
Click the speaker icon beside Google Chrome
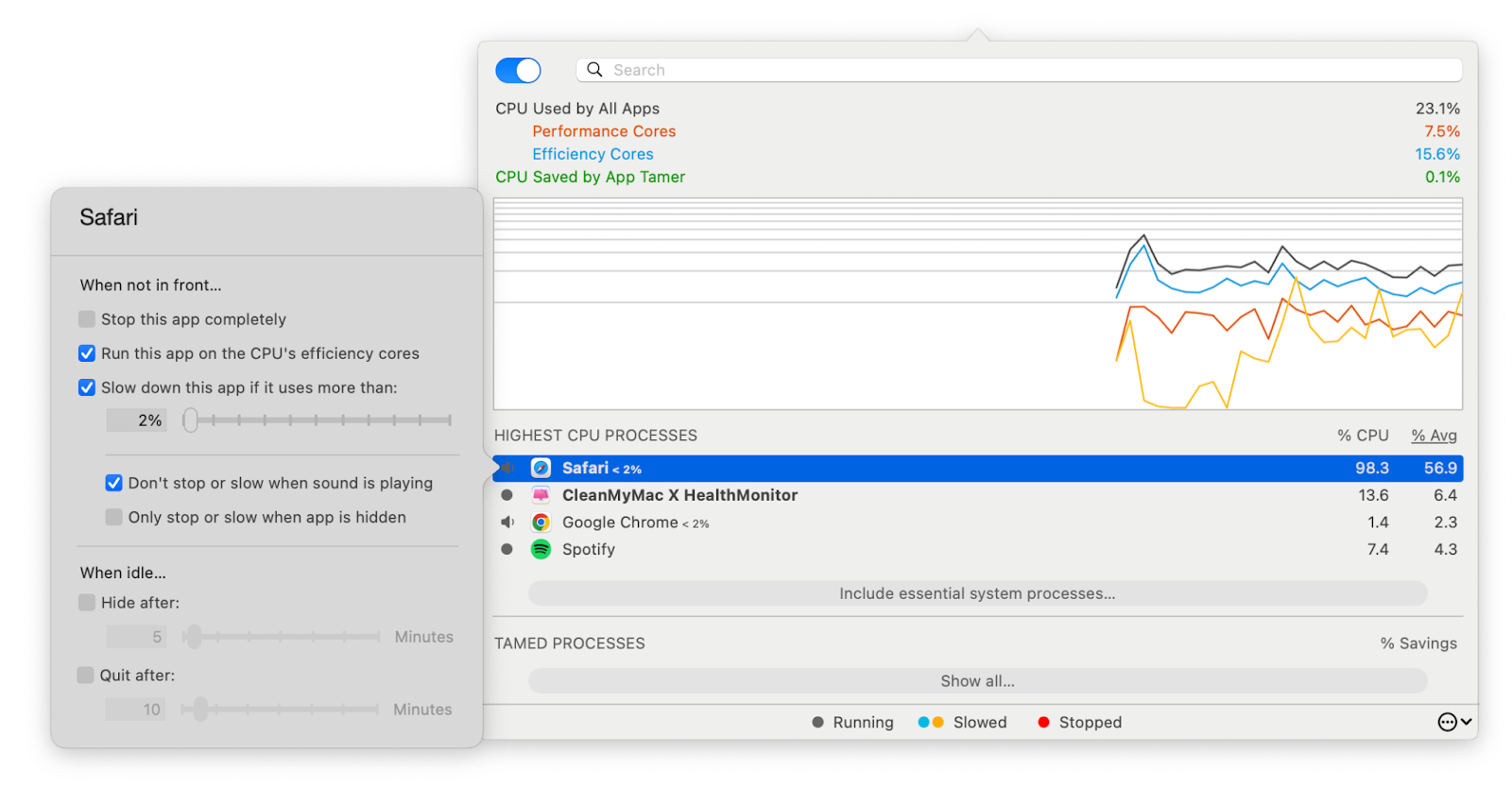click(x=507, y=522)
